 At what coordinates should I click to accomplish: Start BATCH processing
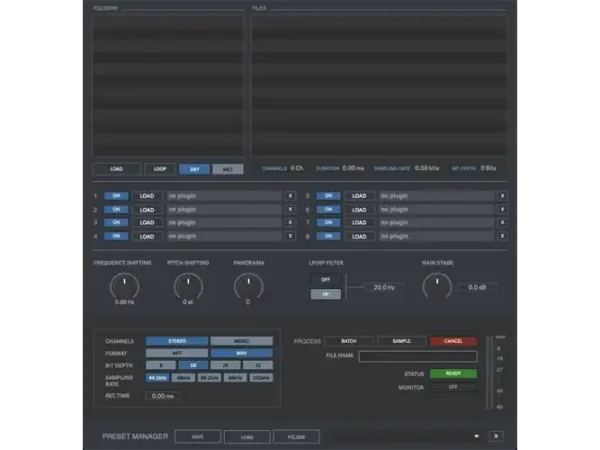tap(349, 341)
